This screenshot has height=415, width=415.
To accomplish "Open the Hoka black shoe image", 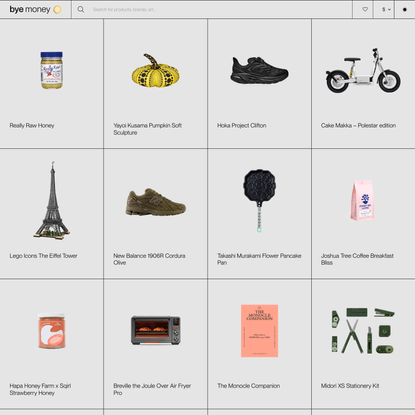I will coord(259,70).
